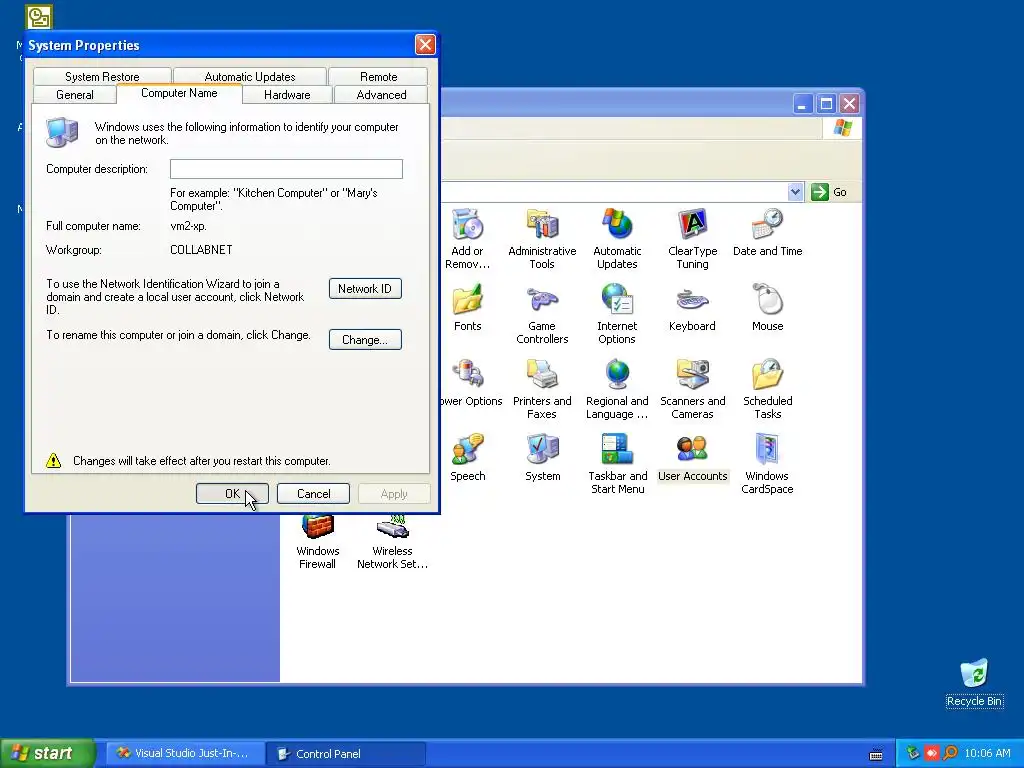Click the Go button in Control Panel
Viewport: 1024px width, 768px height.
click(x=829, y=192)
